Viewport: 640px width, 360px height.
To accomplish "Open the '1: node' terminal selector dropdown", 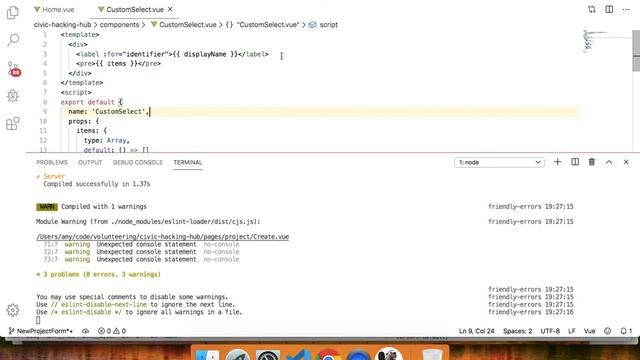I will coord(499,162).
